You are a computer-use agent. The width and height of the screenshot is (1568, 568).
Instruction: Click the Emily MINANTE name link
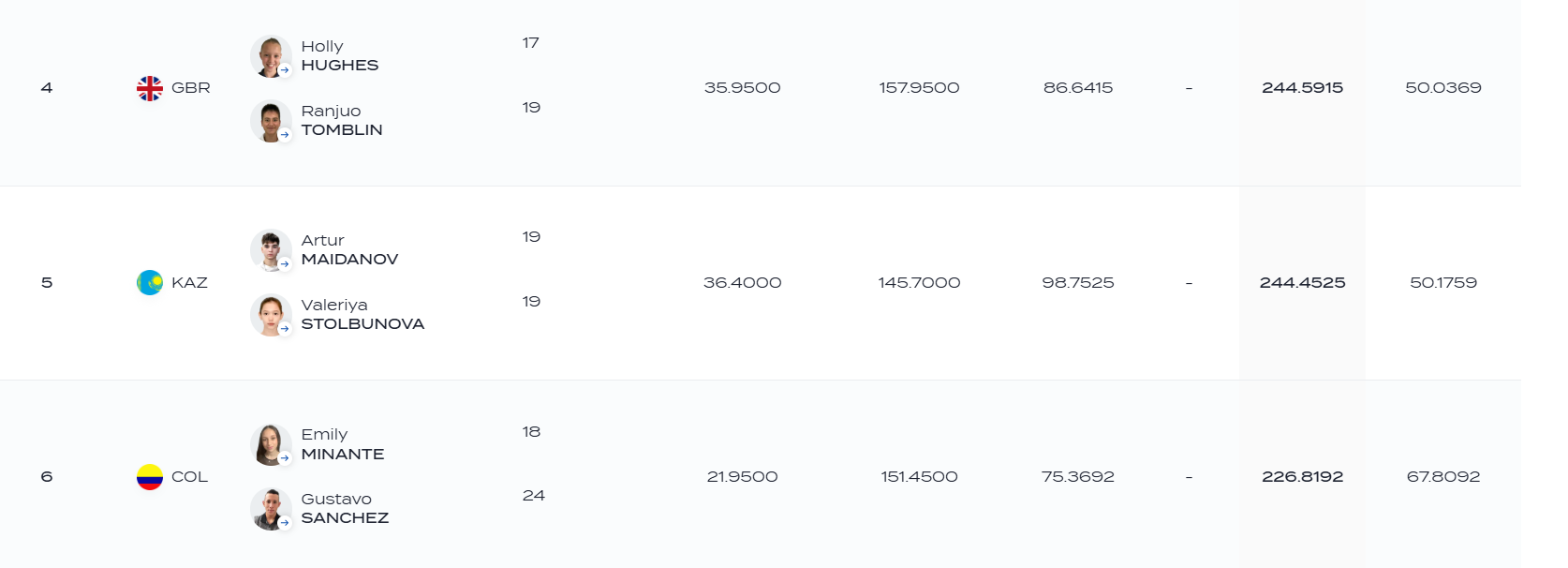point(343,444)
